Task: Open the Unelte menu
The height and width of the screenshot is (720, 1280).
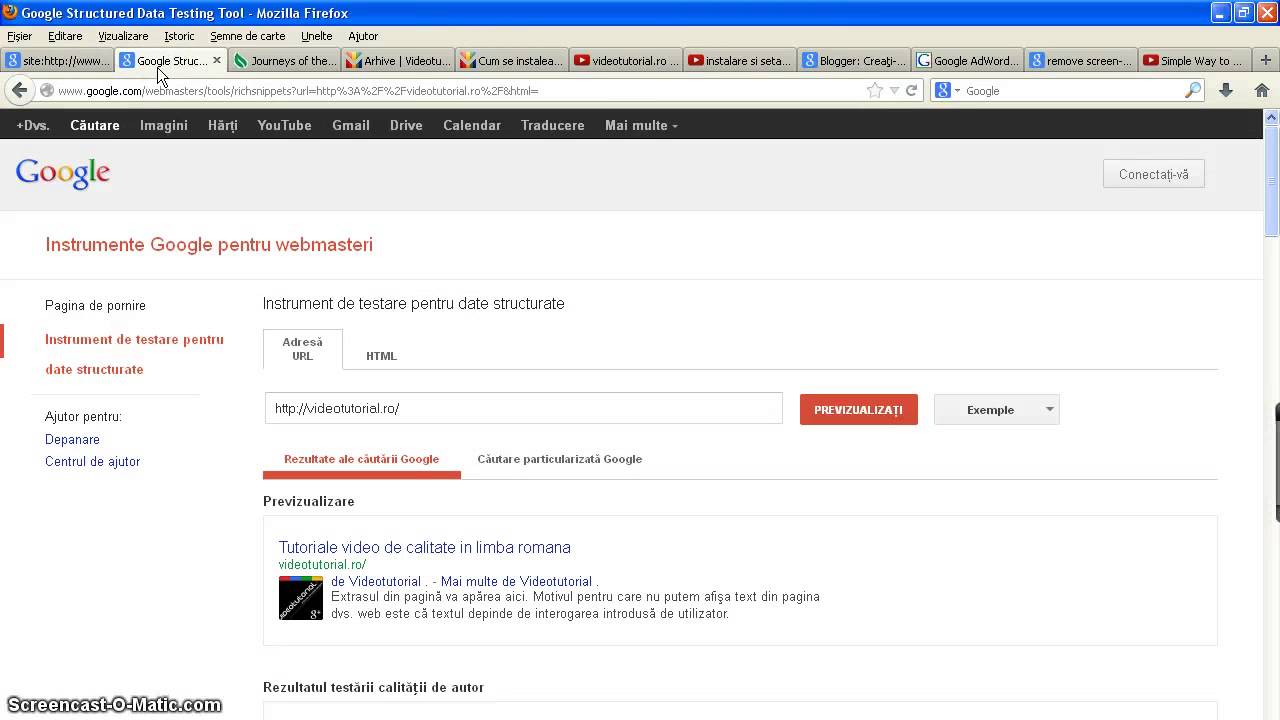Action: [x=316, y=36]
